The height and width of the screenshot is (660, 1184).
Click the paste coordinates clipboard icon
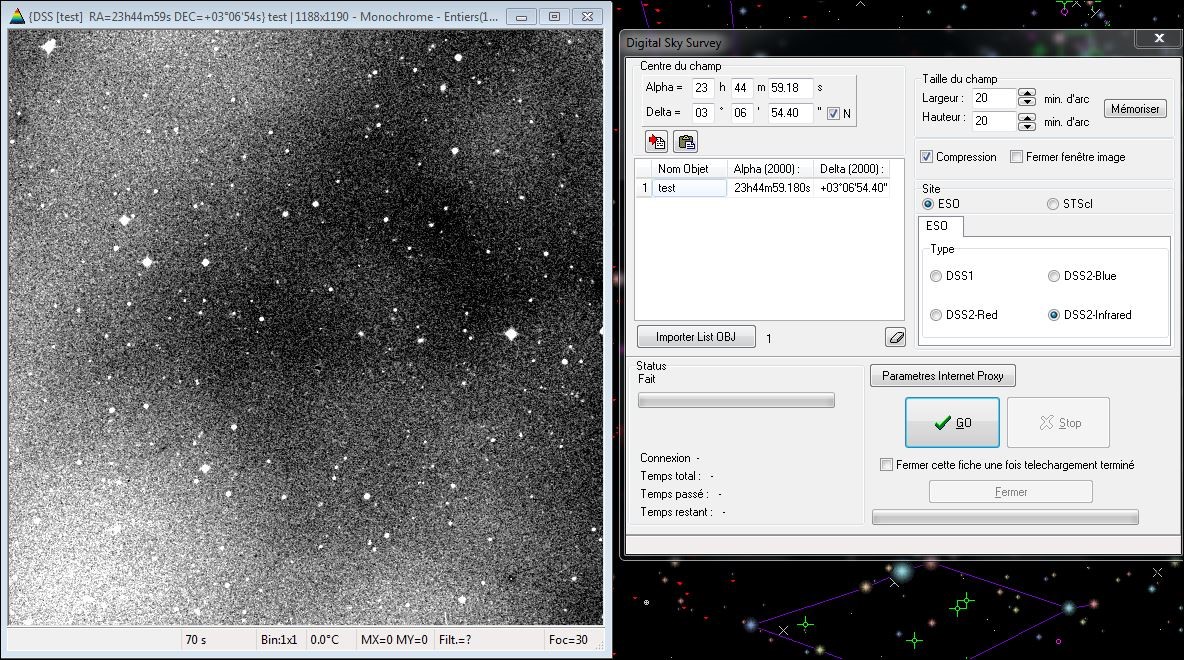click(x=686, y=141)
